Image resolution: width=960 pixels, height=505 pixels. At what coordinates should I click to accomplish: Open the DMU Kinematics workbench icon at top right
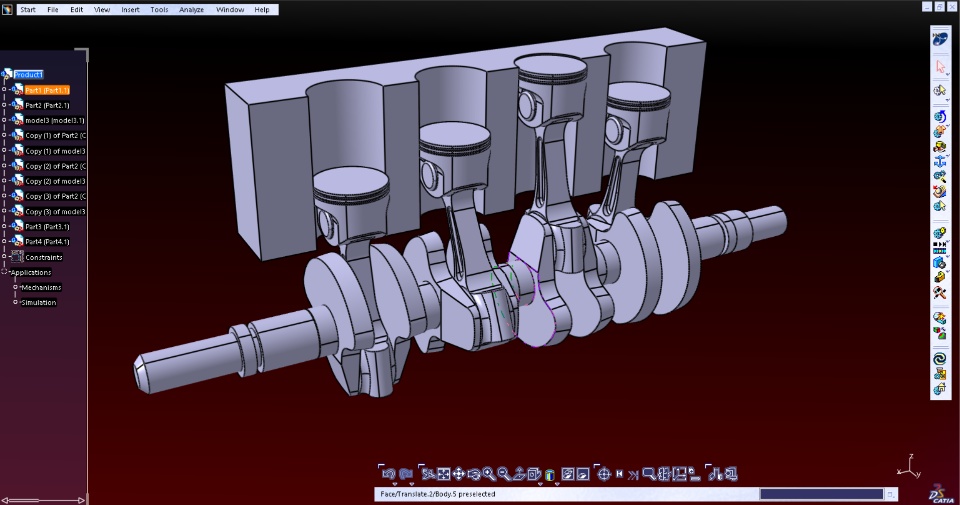pyautogui.click(x=940, y=39)
